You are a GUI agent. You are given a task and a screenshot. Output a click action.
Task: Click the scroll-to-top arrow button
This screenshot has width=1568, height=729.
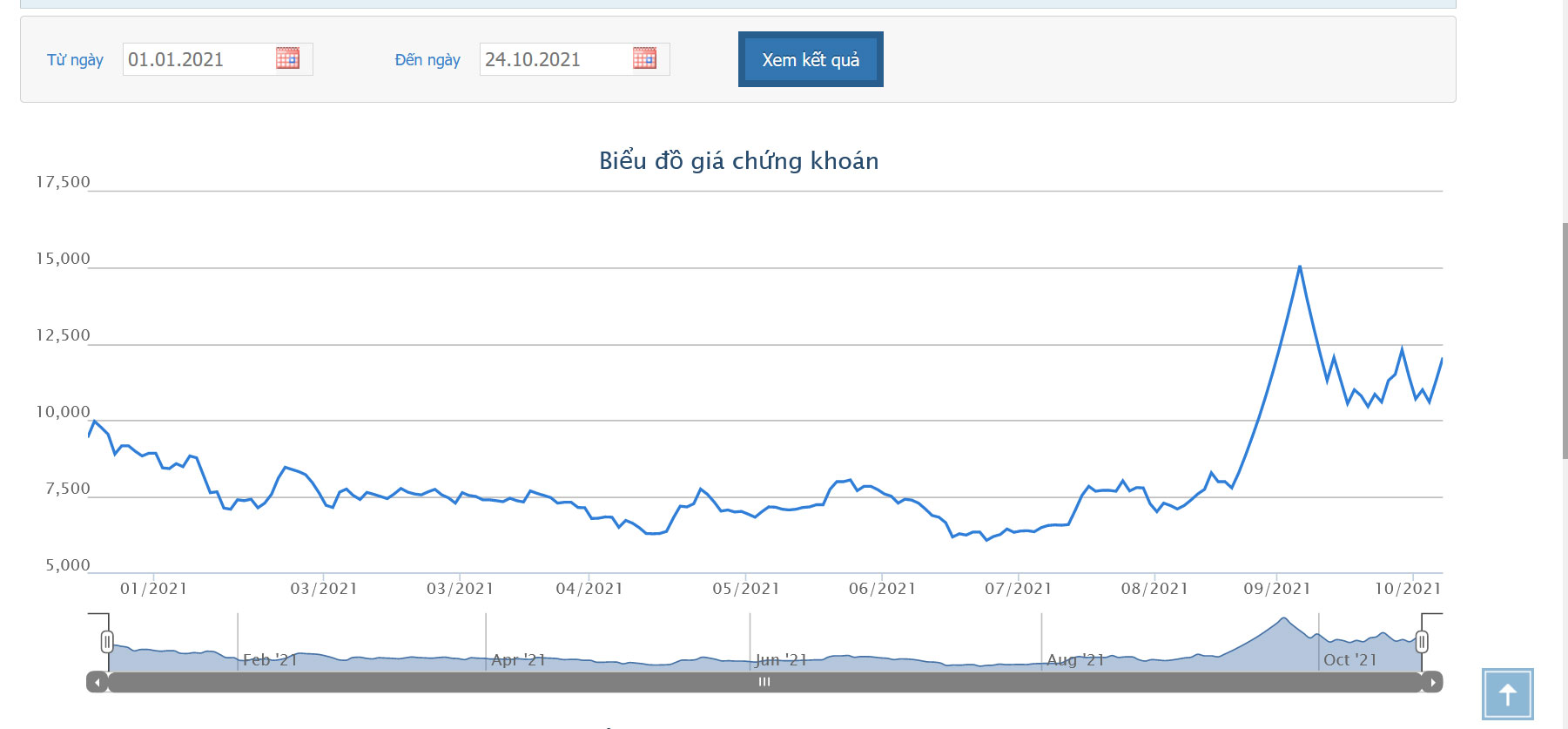[1507, 694]
